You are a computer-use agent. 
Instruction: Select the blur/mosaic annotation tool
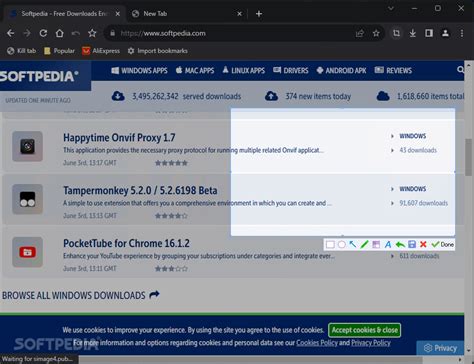click(x=376, y=245)
